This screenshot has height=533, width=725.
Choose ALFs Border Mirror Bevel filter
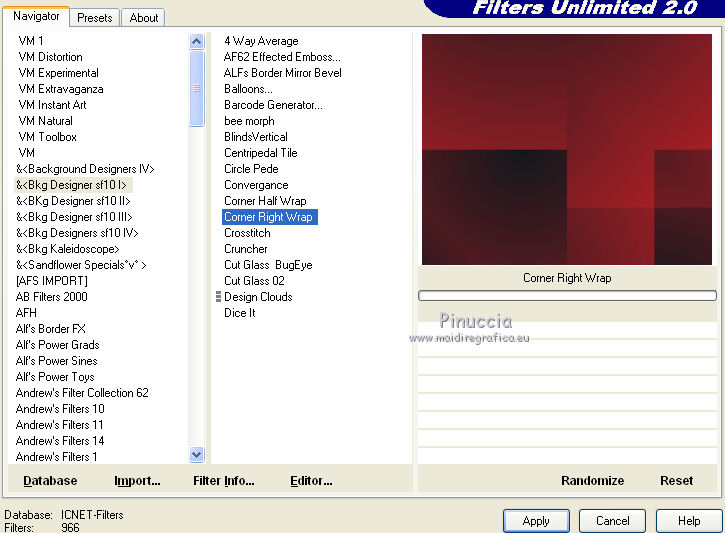tap(283, 73)
